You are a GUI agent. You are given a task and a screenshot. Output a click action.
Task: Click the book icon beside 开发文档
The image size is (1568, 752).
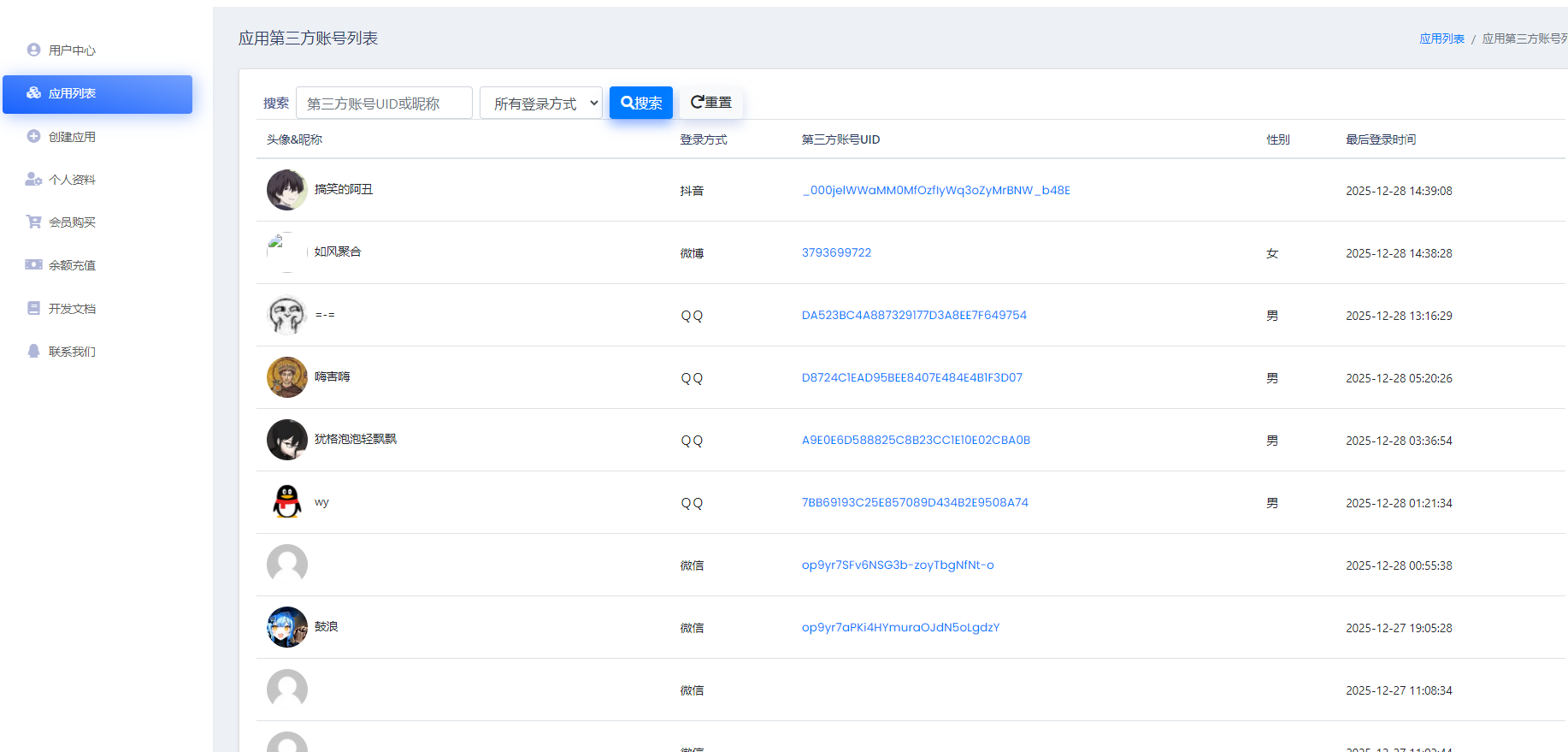pos(34,308)
